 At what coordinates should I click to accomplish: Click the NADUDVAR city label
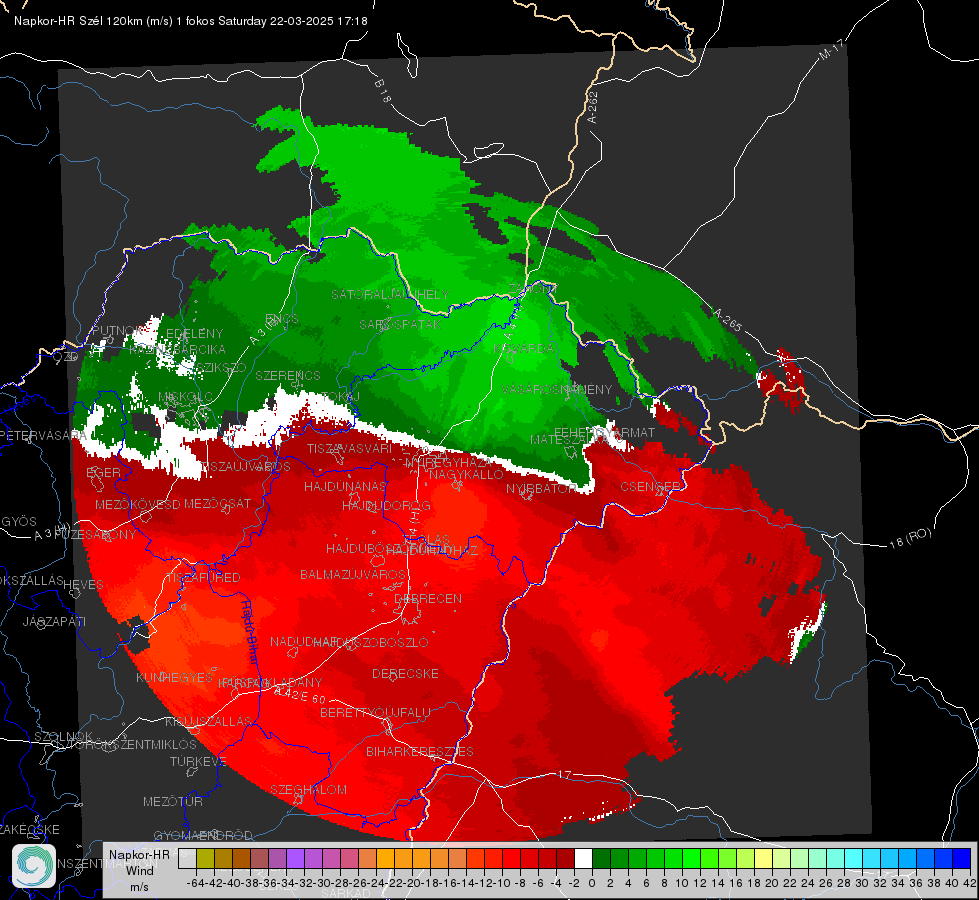pyautogui.click(x=303, y=641)
